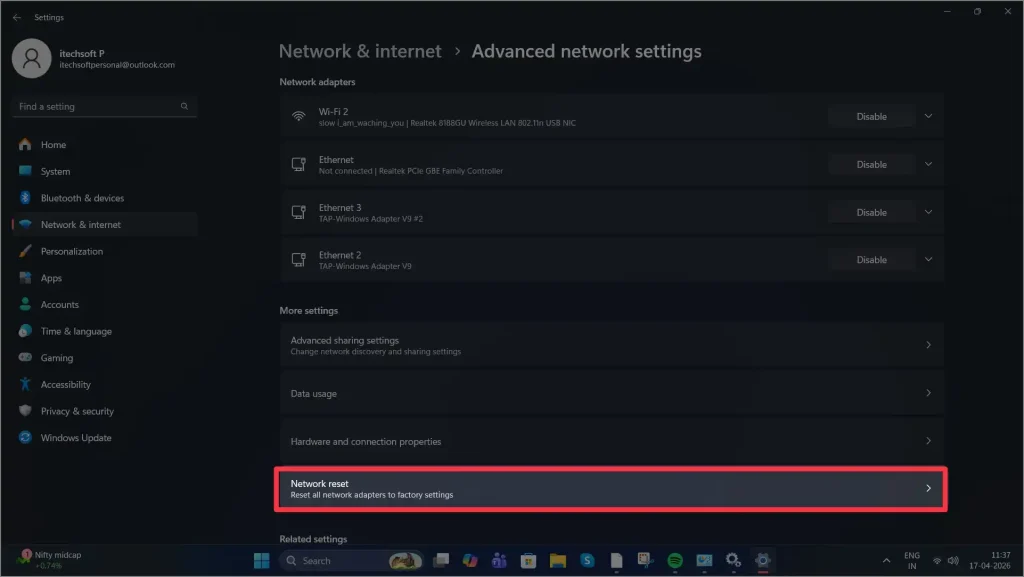
Task: Click the Apps icon in sidebar
Action: [x=25, y=278]
